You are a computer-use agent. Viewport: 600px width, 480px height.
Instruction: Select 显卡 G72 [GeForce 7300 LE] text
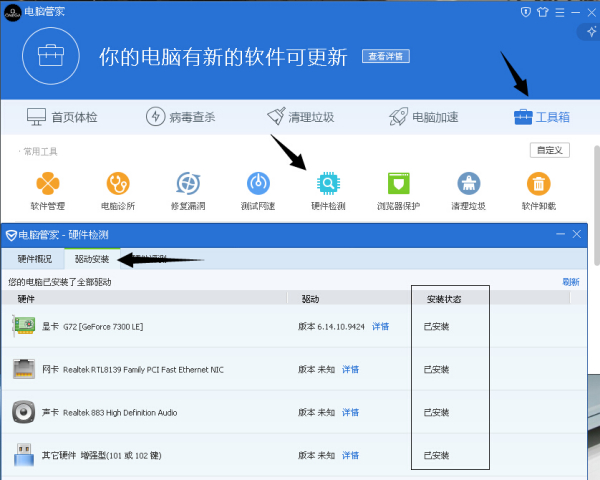92,327
